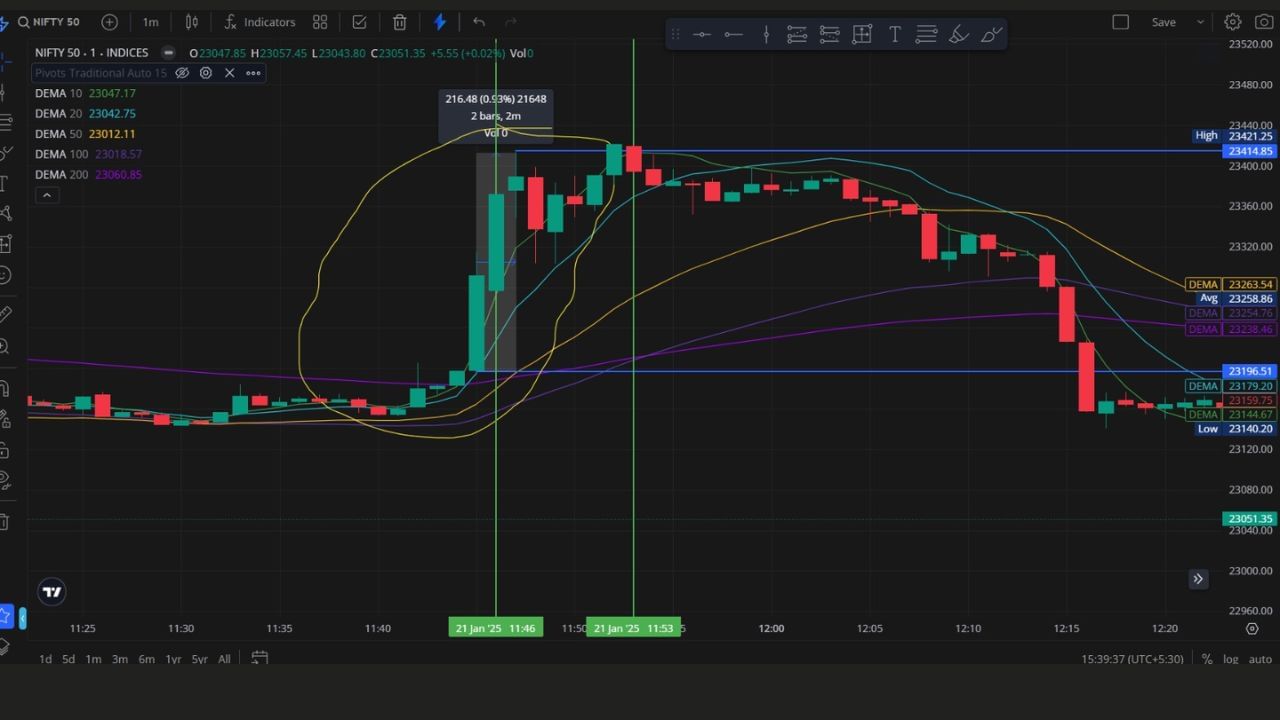1280x720 pixels.
Task: Open the timezone menu showing UTC+5:30
Action: coord(1132,659)
